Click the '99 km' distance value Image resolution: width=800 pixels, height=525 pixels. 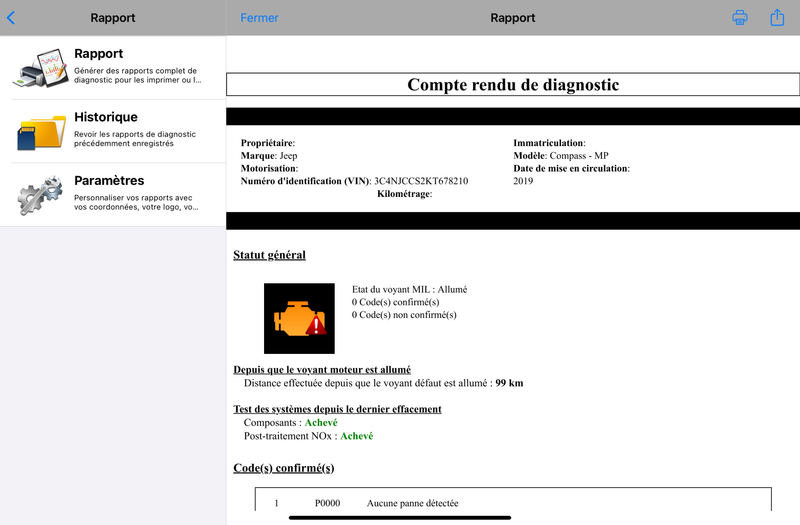(x=509, y=383)
